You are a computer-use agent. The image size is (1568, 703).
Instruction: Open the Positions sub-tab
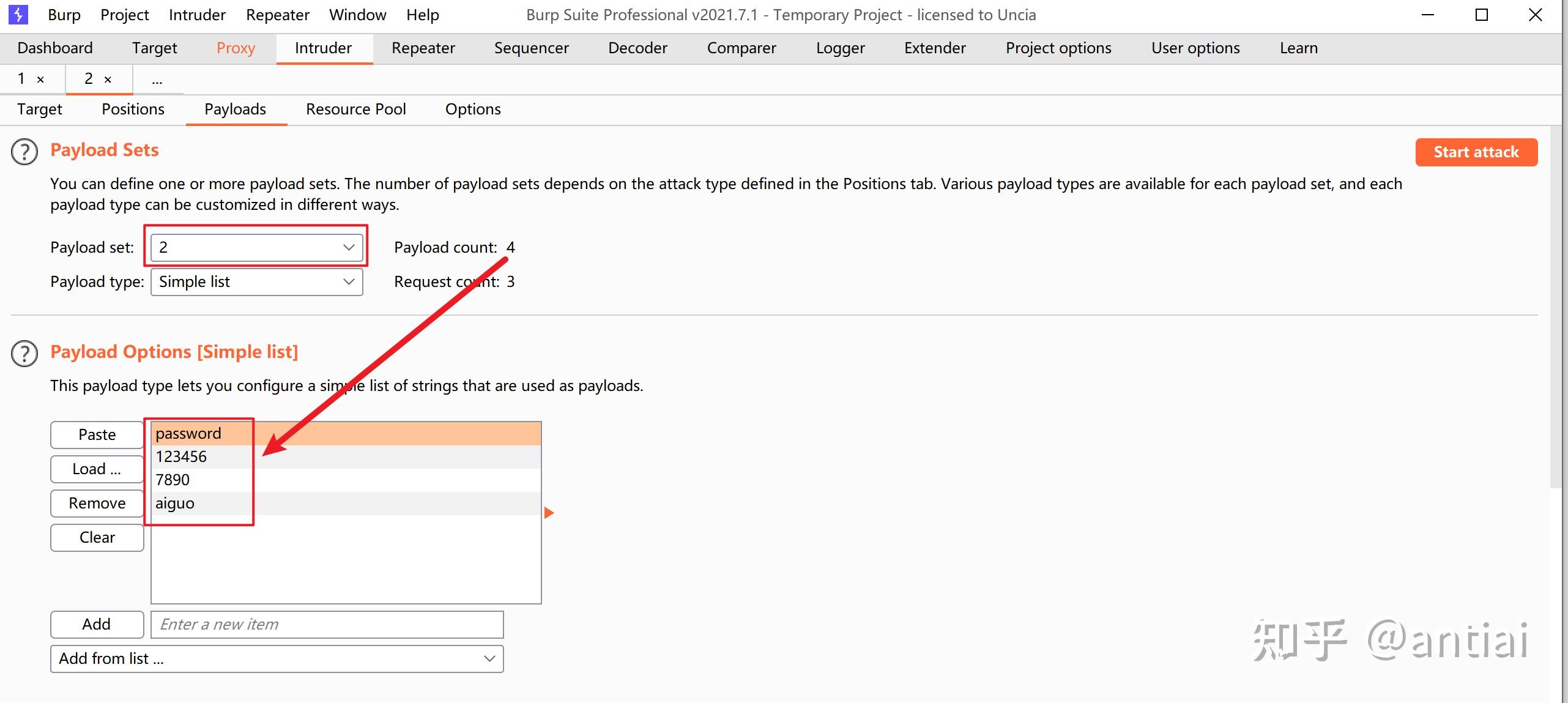[133, 109]
